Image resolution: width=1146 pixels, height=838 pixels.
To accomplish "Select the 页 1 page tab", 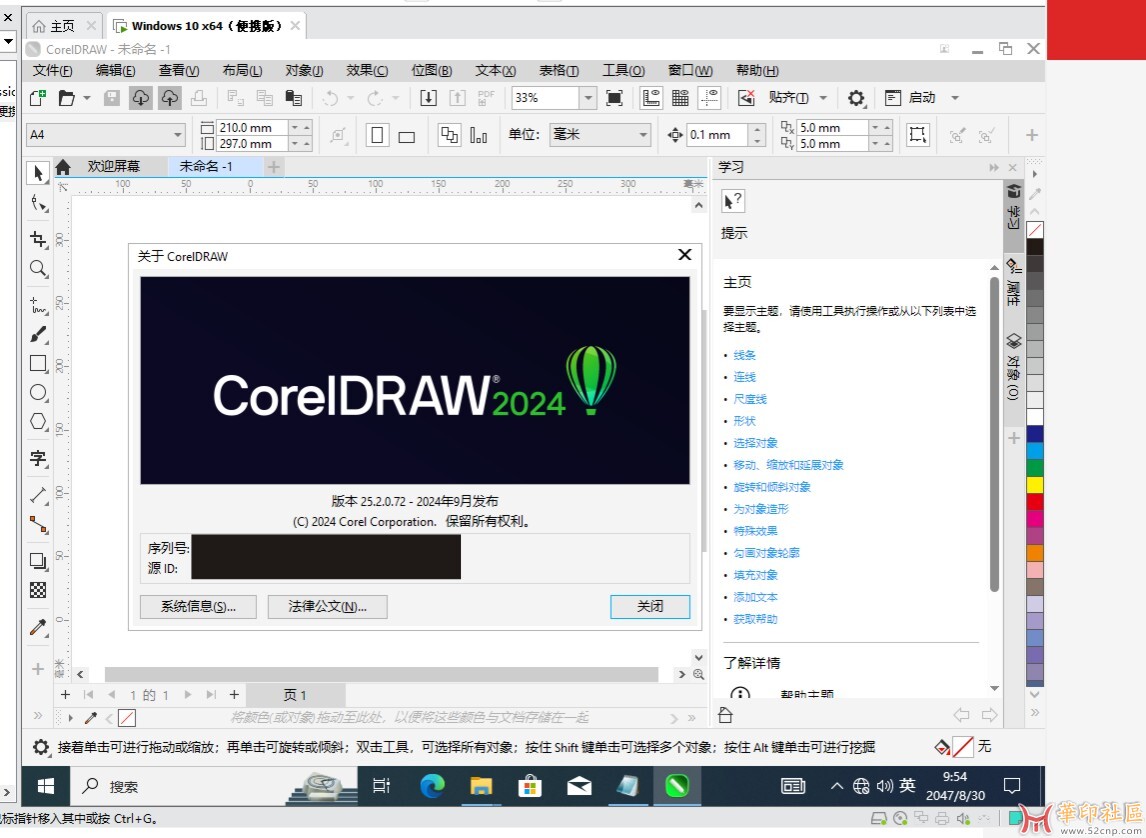I will 295,695.
